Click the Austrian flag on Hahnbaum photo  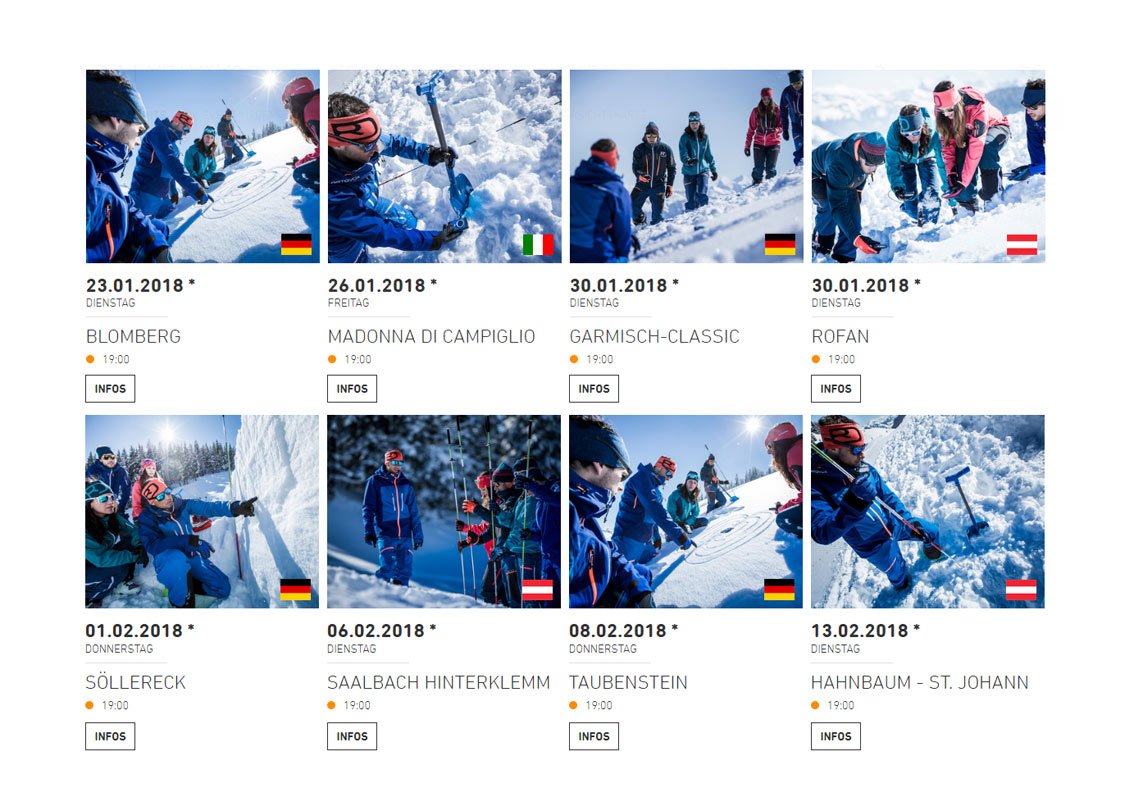1021,590
